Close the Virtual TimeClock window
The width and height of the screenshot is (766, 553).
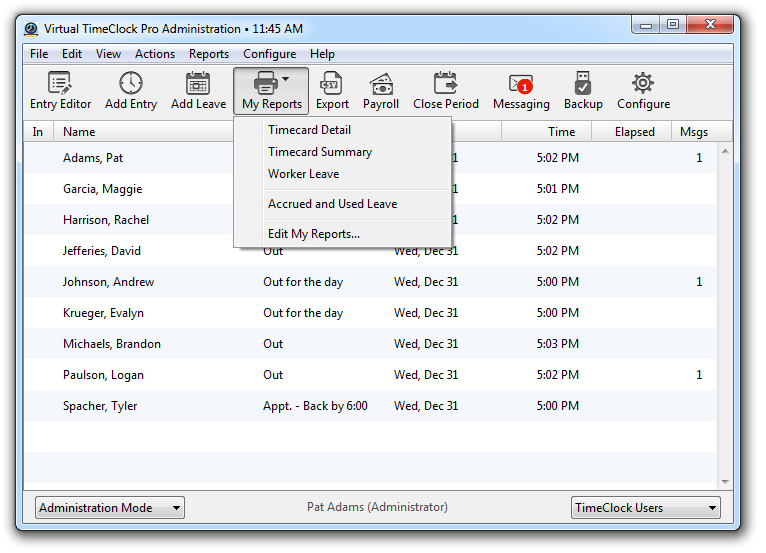pos(710,24)
